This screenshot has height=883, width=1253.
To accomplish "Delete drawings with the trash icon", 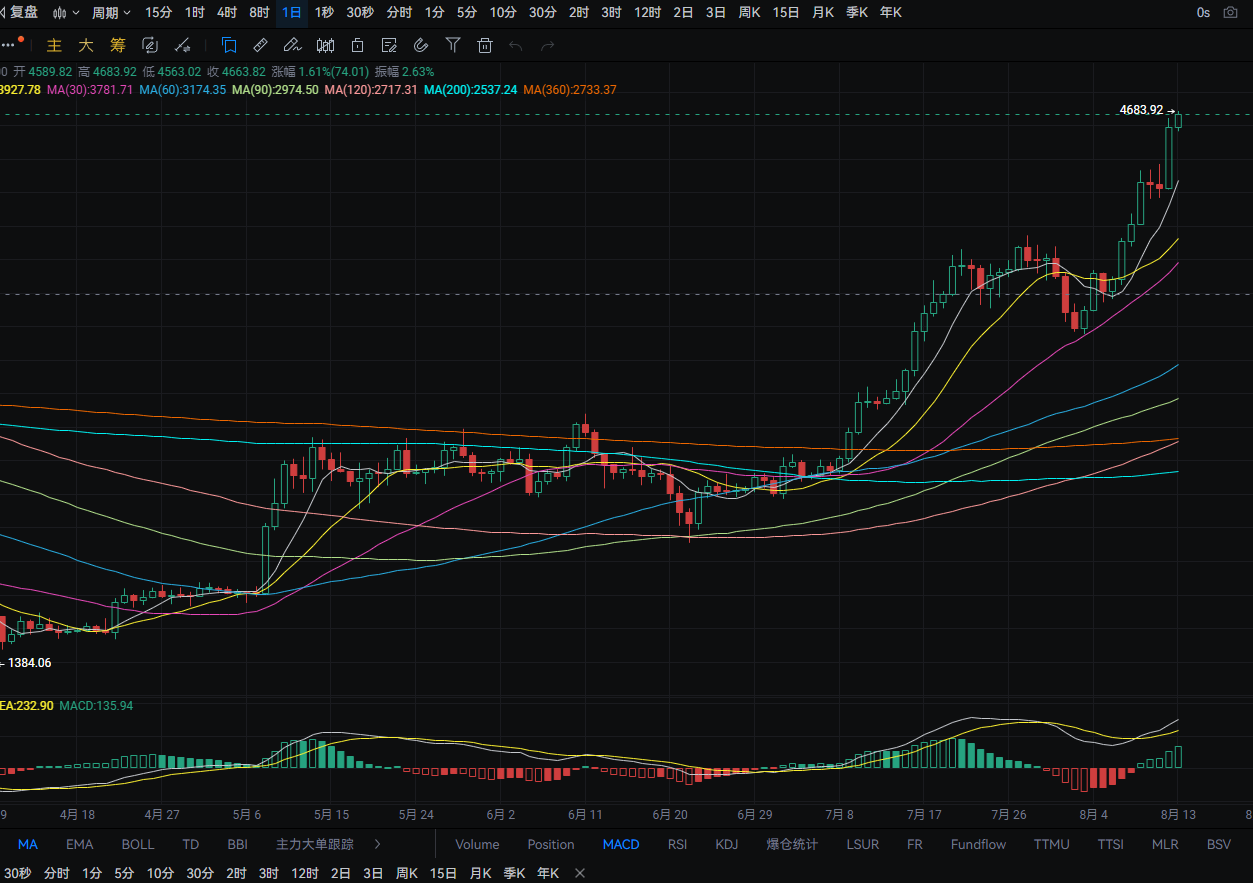I will (485, 45).
